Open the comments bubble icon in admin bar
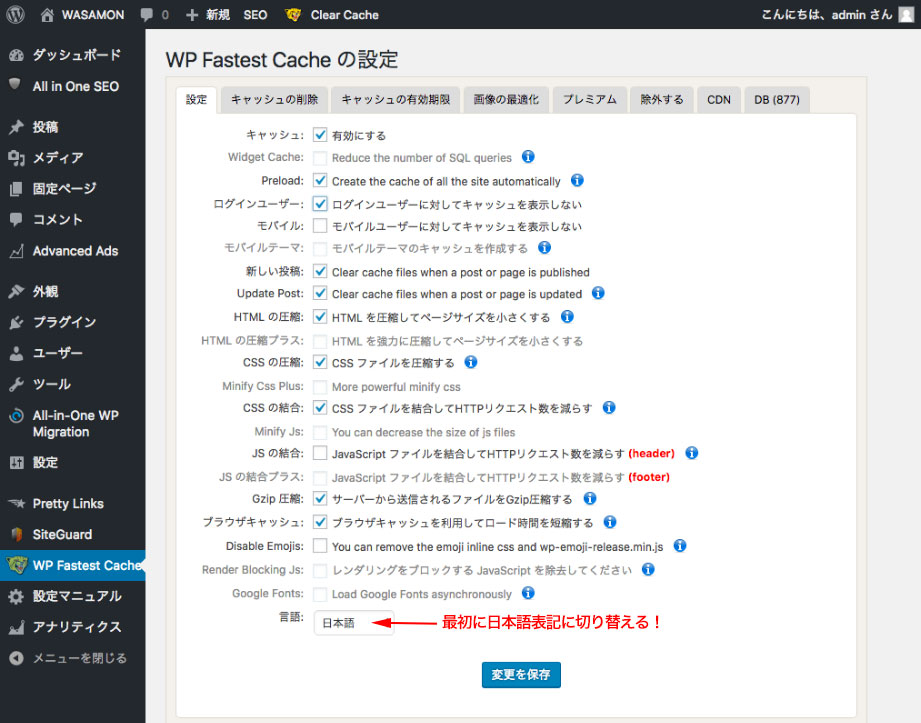This screenshot has width=921, height=723. pos(146,15)
